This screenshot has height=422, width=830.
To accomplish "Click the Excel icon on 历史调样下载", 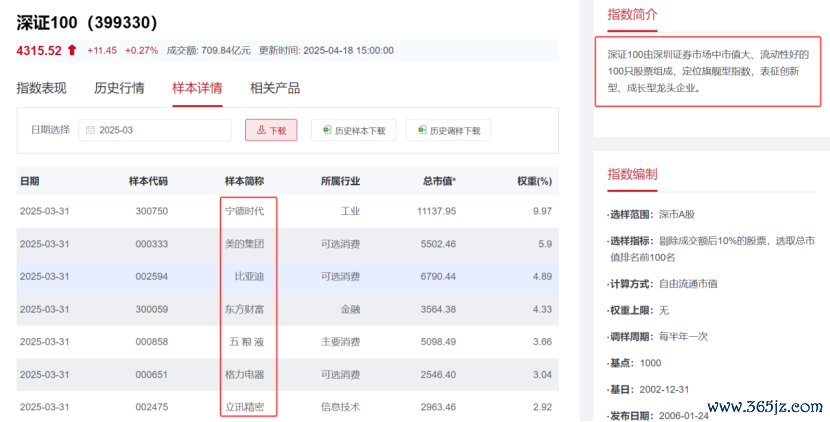I will [x=421, y=130].
